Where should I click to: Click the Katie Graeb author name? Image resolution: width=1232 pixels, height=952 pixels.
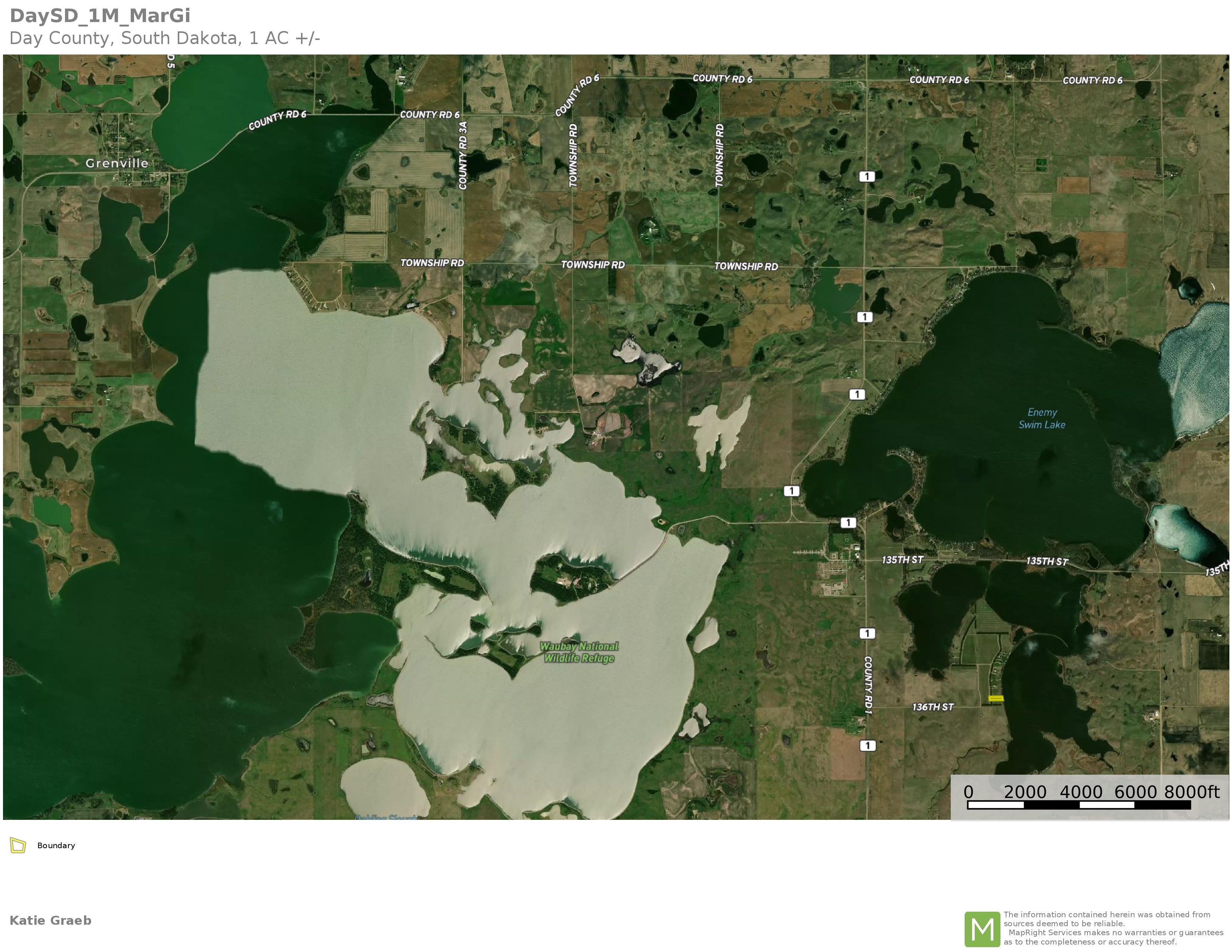(50, 920)
